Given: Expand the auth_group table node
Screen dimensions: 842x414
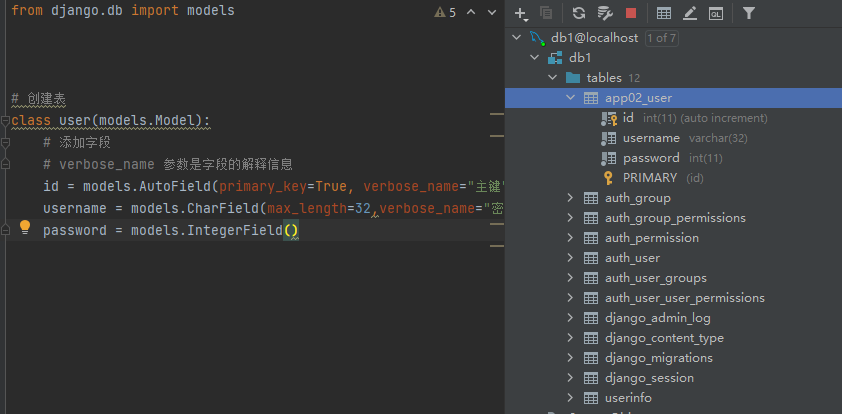Looking at the screenshot, I should 570,198.
